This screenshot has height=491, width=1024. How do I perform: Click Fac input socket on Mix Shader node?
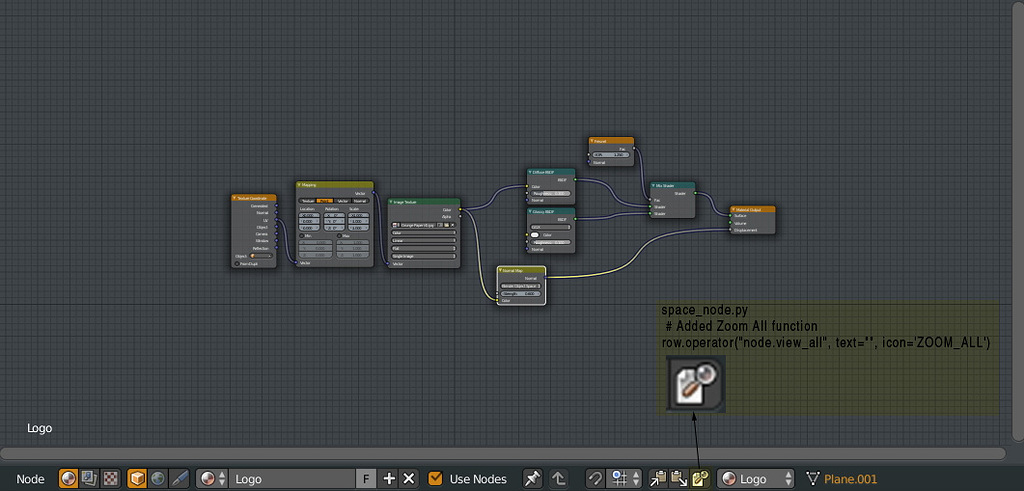tap(650, 200)
